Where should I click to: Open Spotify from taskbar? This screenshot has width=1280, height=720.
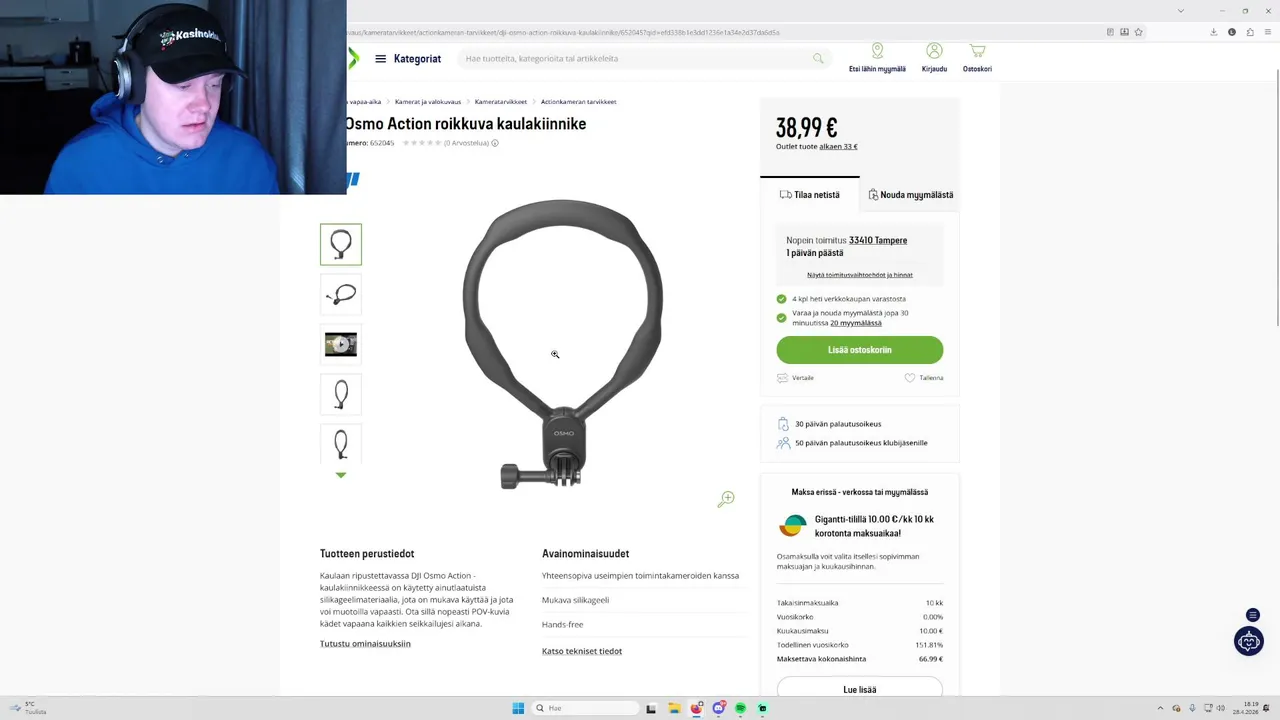pos(741,708)
